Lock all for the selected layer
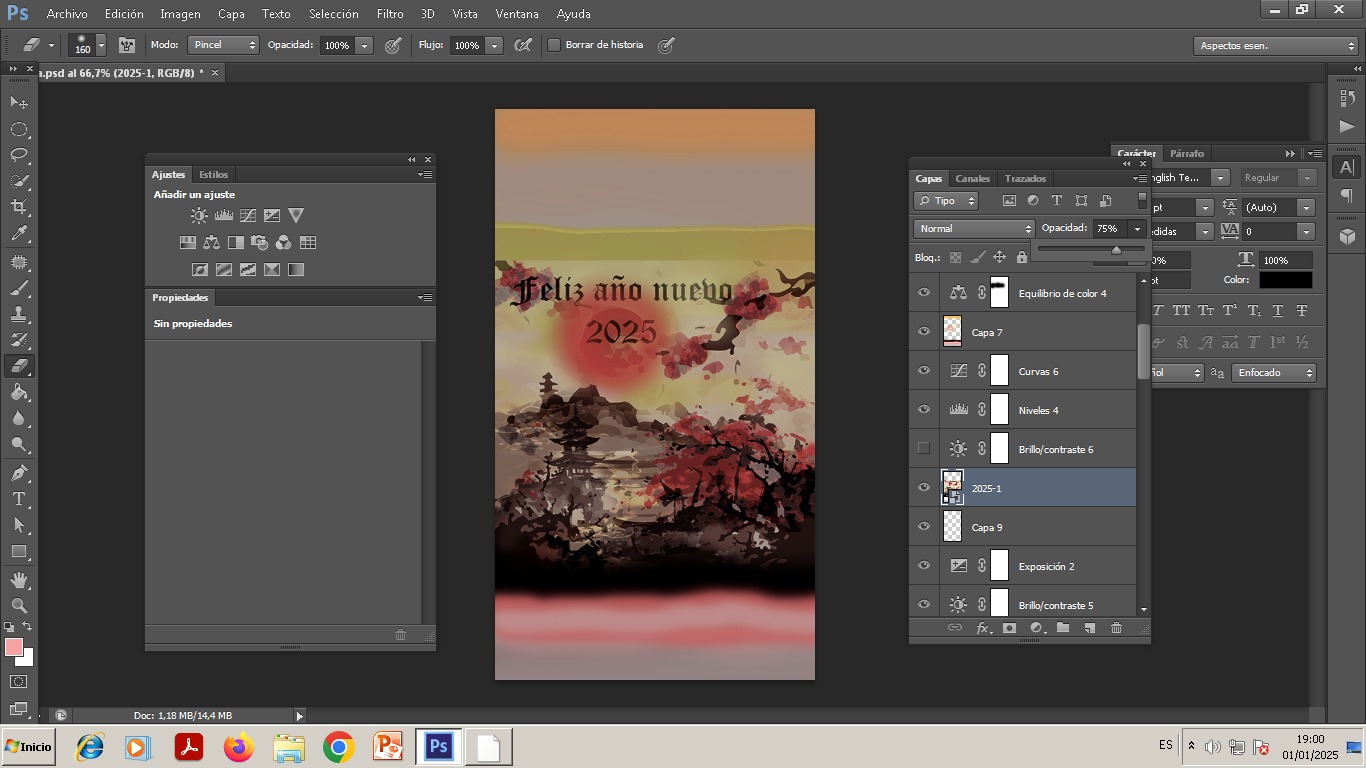 click(x=1021, y=257)
